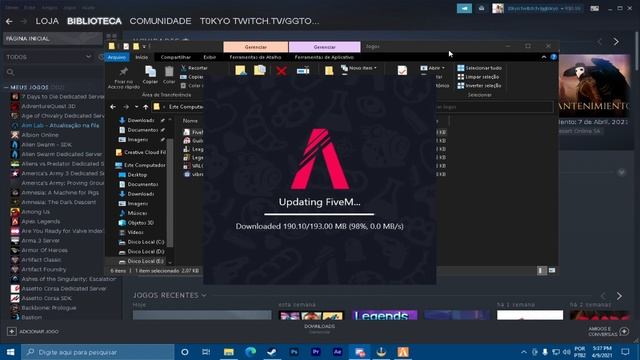Select Disco Local (D:) in Explorer
The height and width of the screenshot is (360, 640).
click(141, 251)
